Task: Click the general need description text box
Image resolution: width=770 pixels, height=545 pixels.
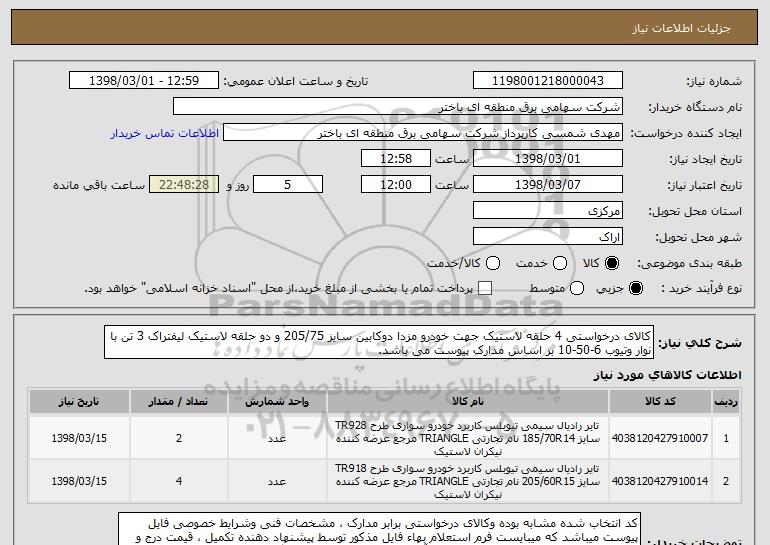Action: 379,342
